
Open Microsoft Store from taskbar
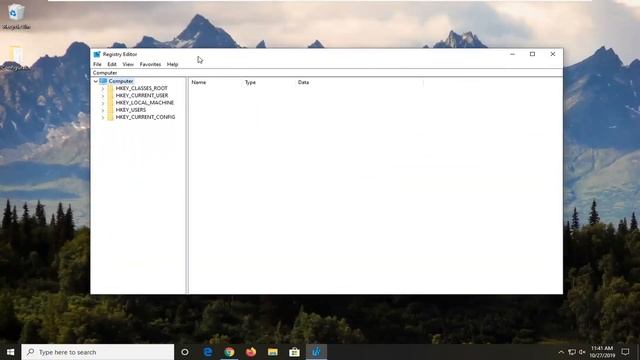coord(294,352)
